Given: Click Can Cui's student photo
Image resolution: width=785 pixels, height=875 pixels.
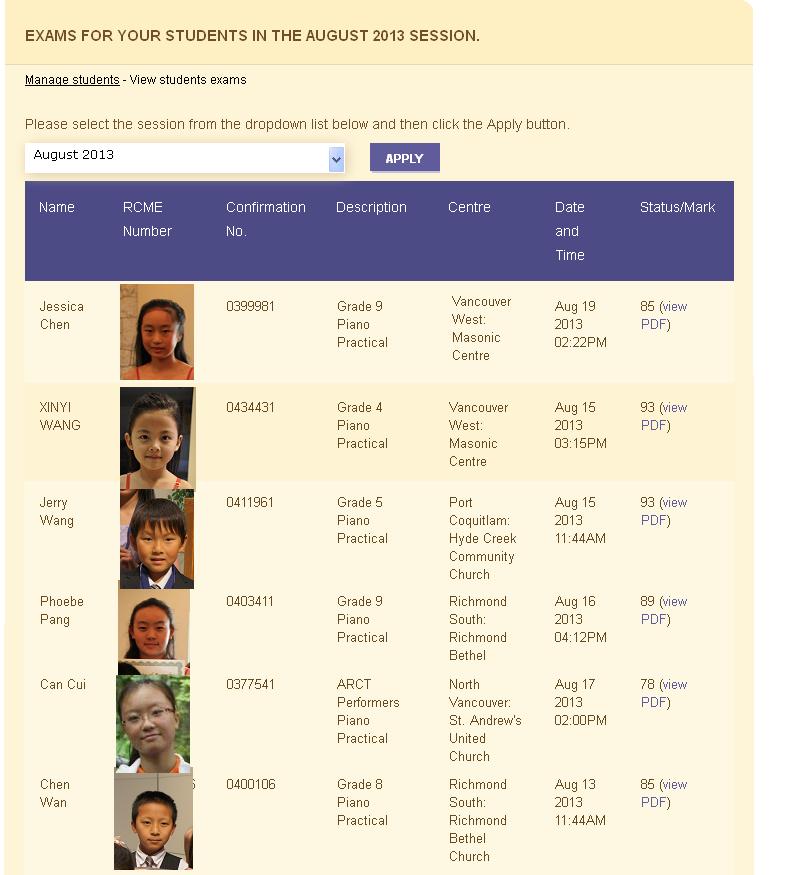Looking at the screenshot, I should (x=153, y=723).
